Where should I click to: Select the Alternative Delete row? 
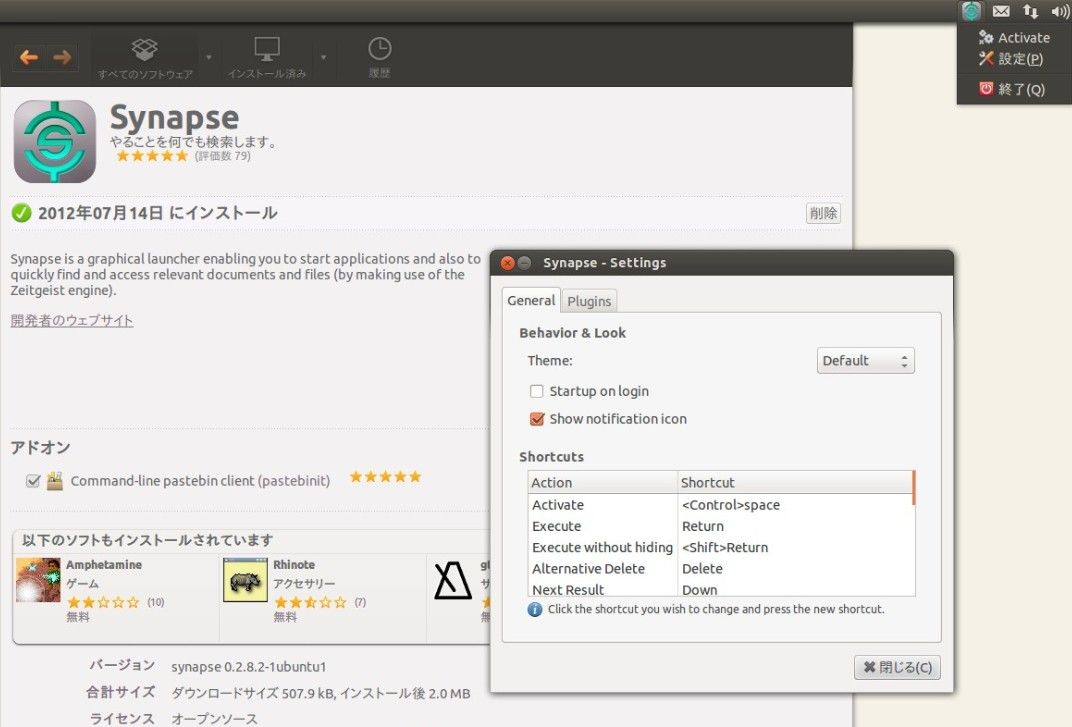(x=721, y=568)
